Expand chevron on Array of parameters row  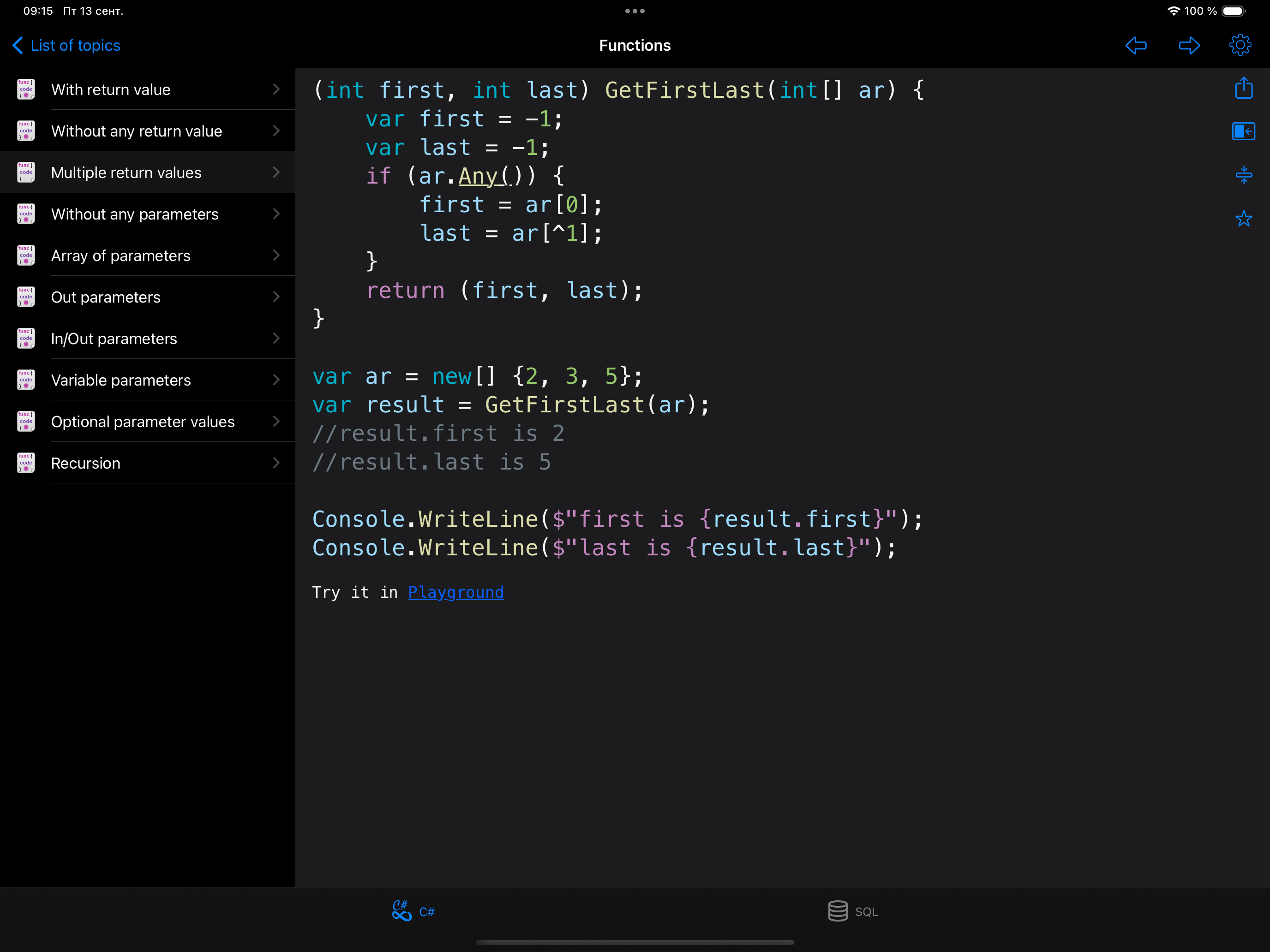coord(276,256)
